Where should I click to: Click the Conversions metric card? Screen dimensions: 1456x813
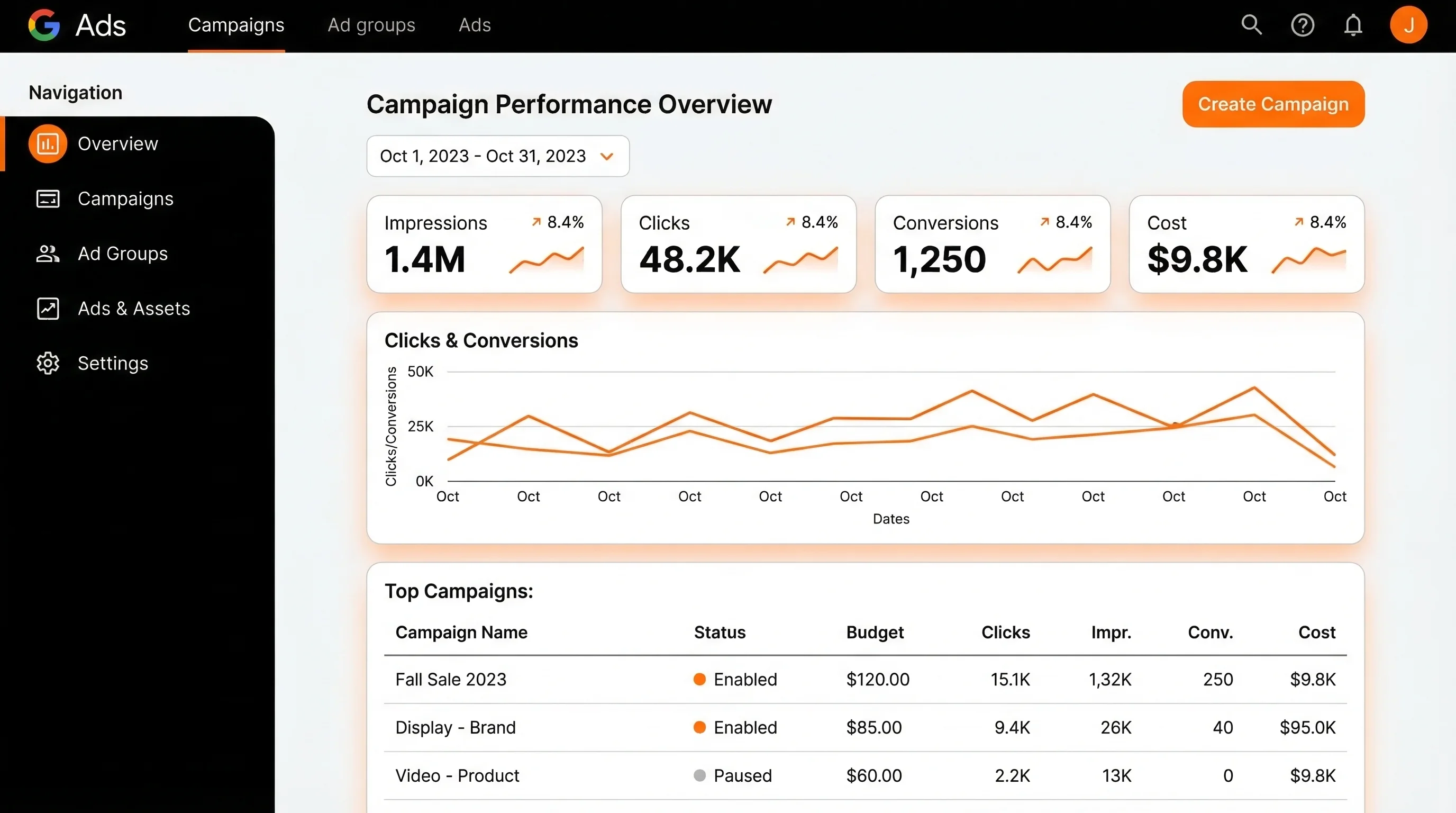(992, 244)
